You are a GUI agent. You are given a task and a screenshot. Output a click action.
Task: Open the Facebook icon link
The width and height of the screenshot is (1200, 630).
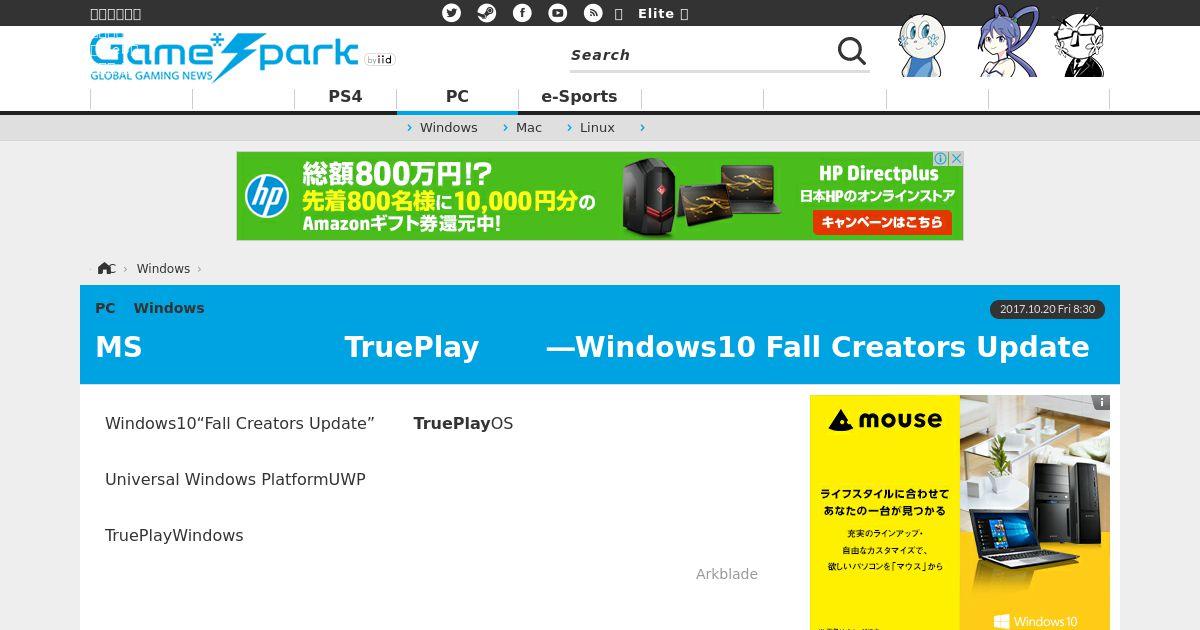click(522, 13)
